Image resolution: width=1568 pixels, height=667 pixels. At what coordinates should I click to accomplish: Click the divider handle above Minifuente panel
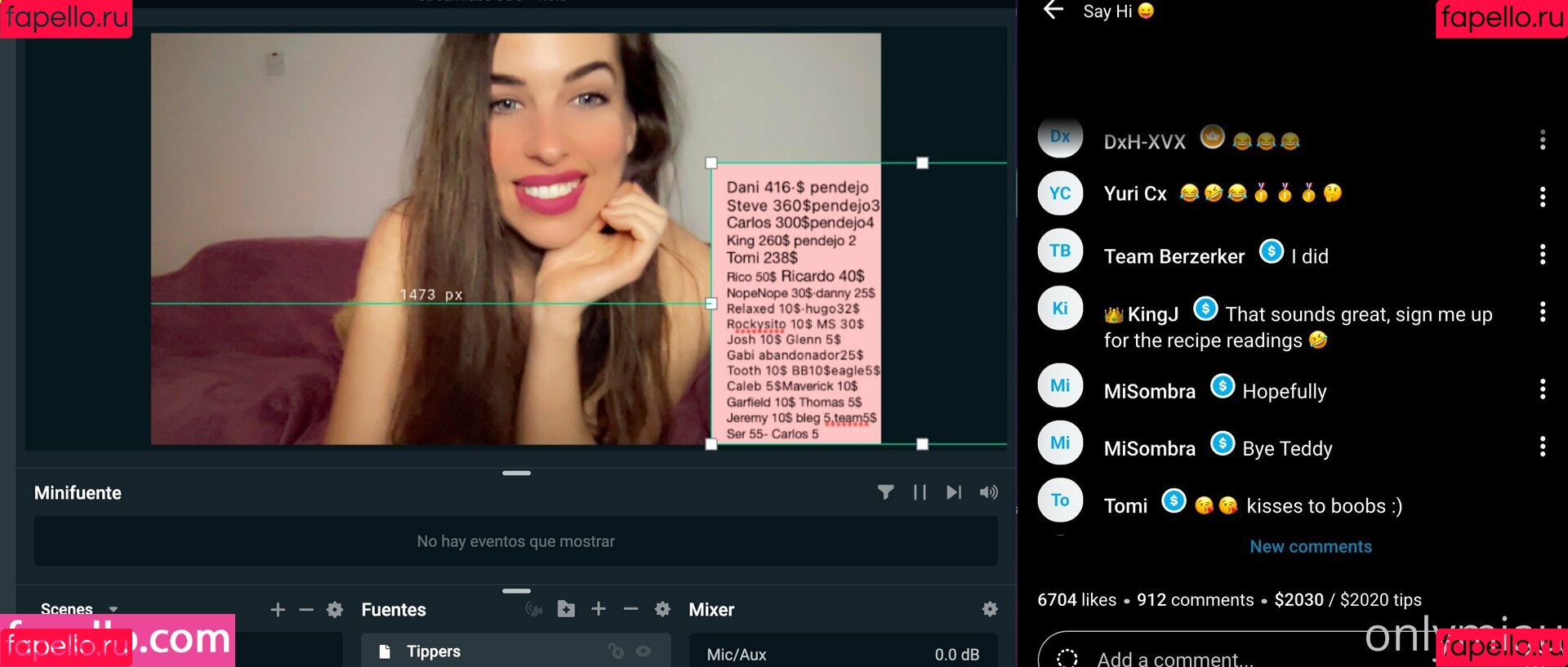pyautogui.click(x=516, y=473)
